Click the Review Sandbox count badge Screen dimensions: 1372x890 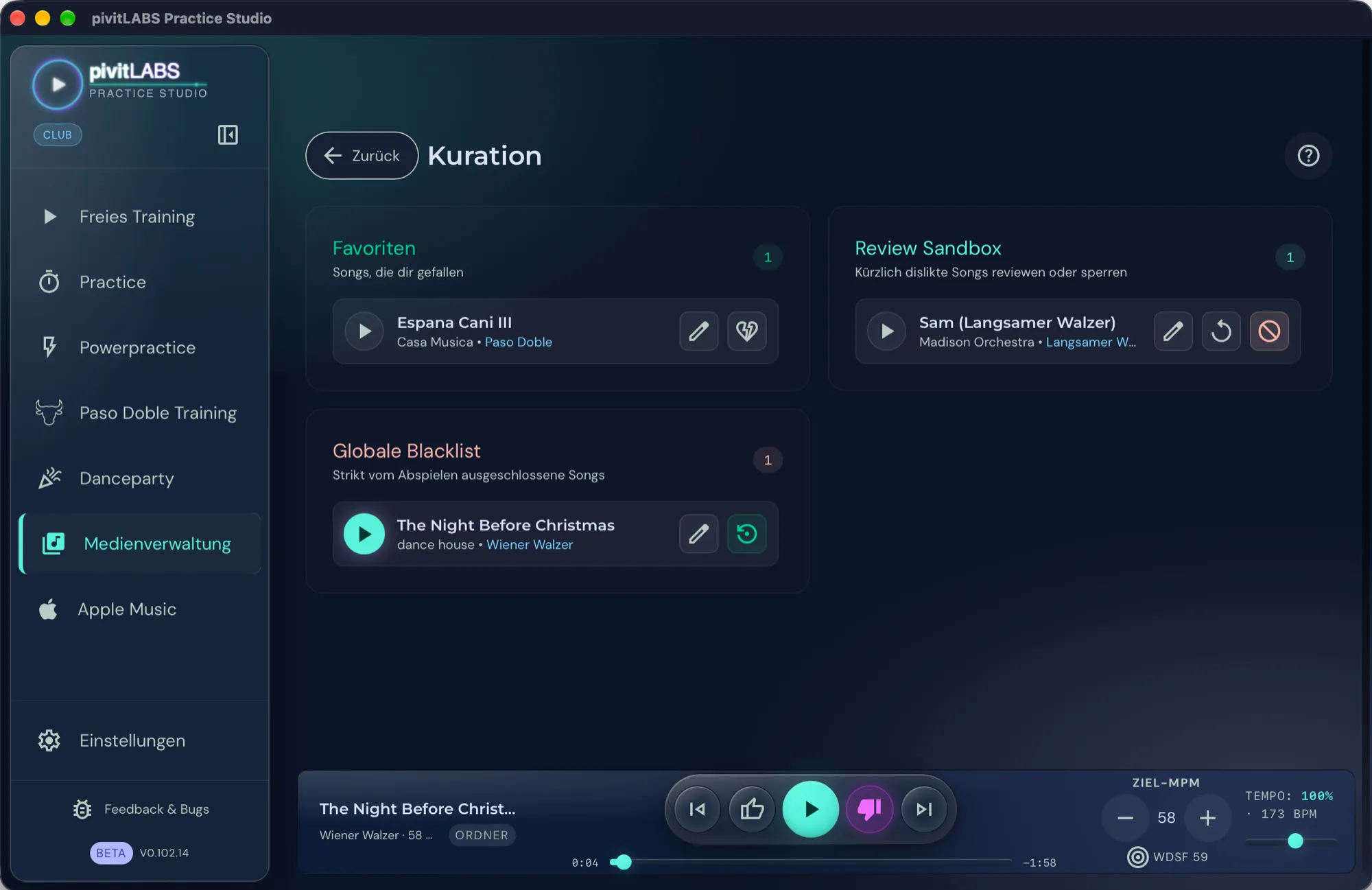(1290, 257)
